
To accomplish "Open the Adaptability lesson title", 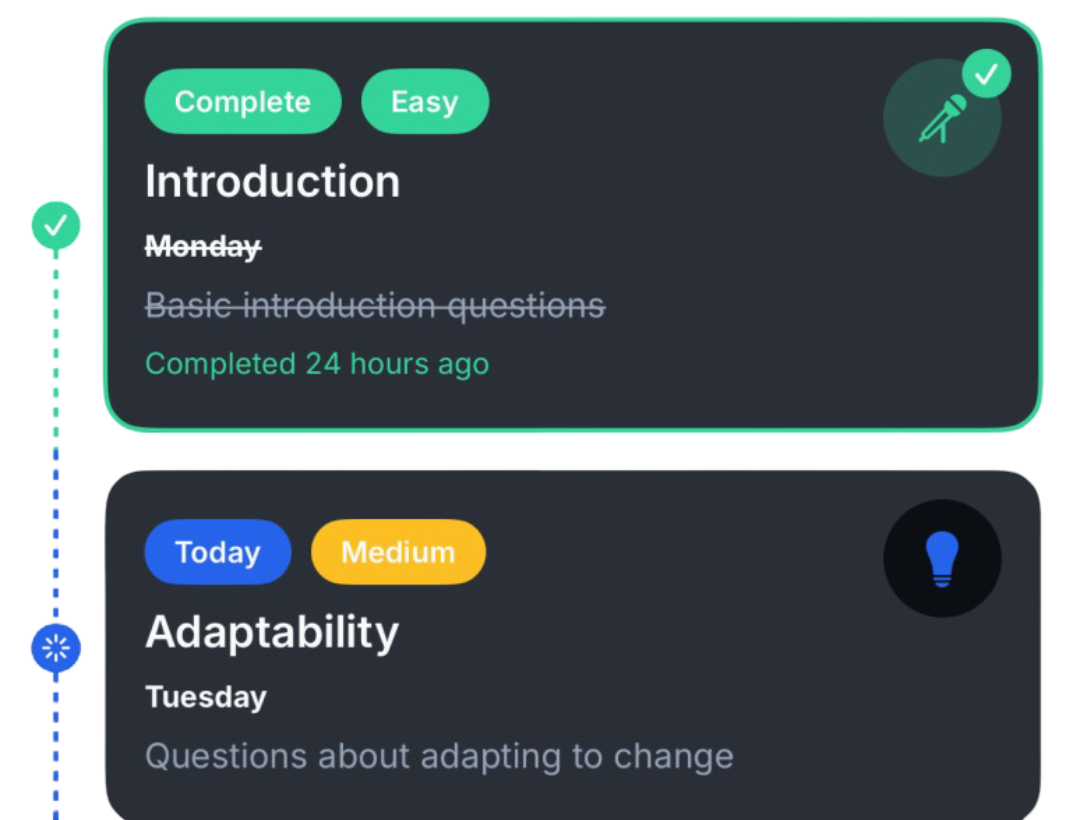I will (x=272, y=632).
